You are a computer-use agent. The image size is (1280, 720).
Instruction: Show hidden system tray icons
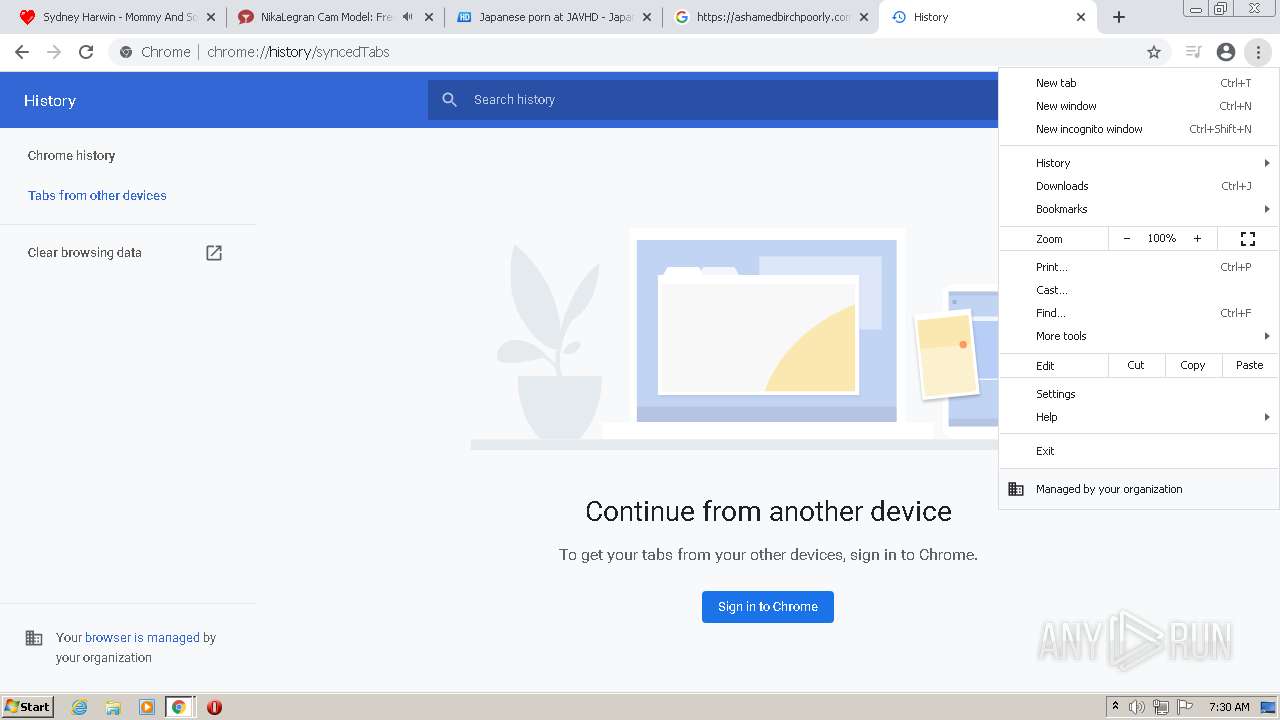(x=1115, y=706)
